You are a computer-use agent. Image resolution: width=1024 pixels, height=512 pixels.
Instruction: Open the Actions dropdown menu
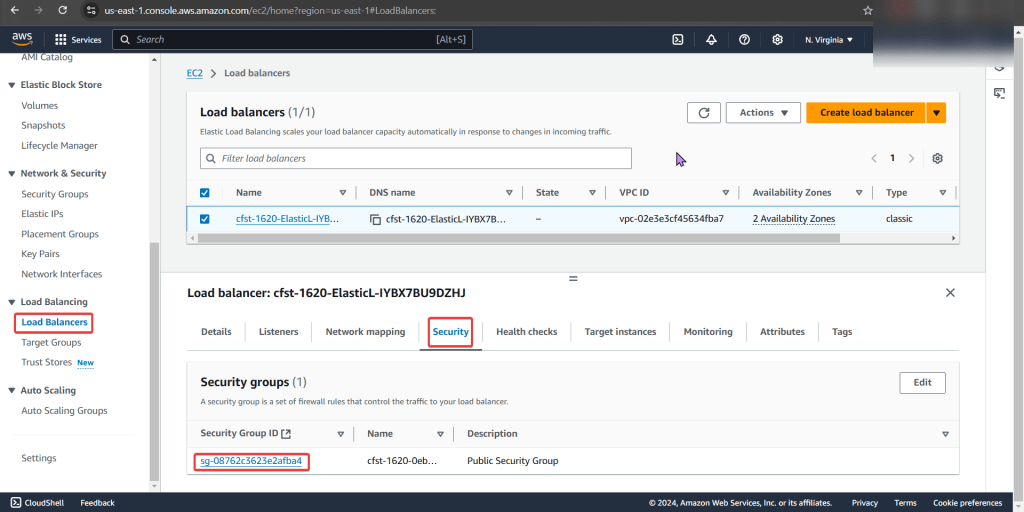coord(763,113)
